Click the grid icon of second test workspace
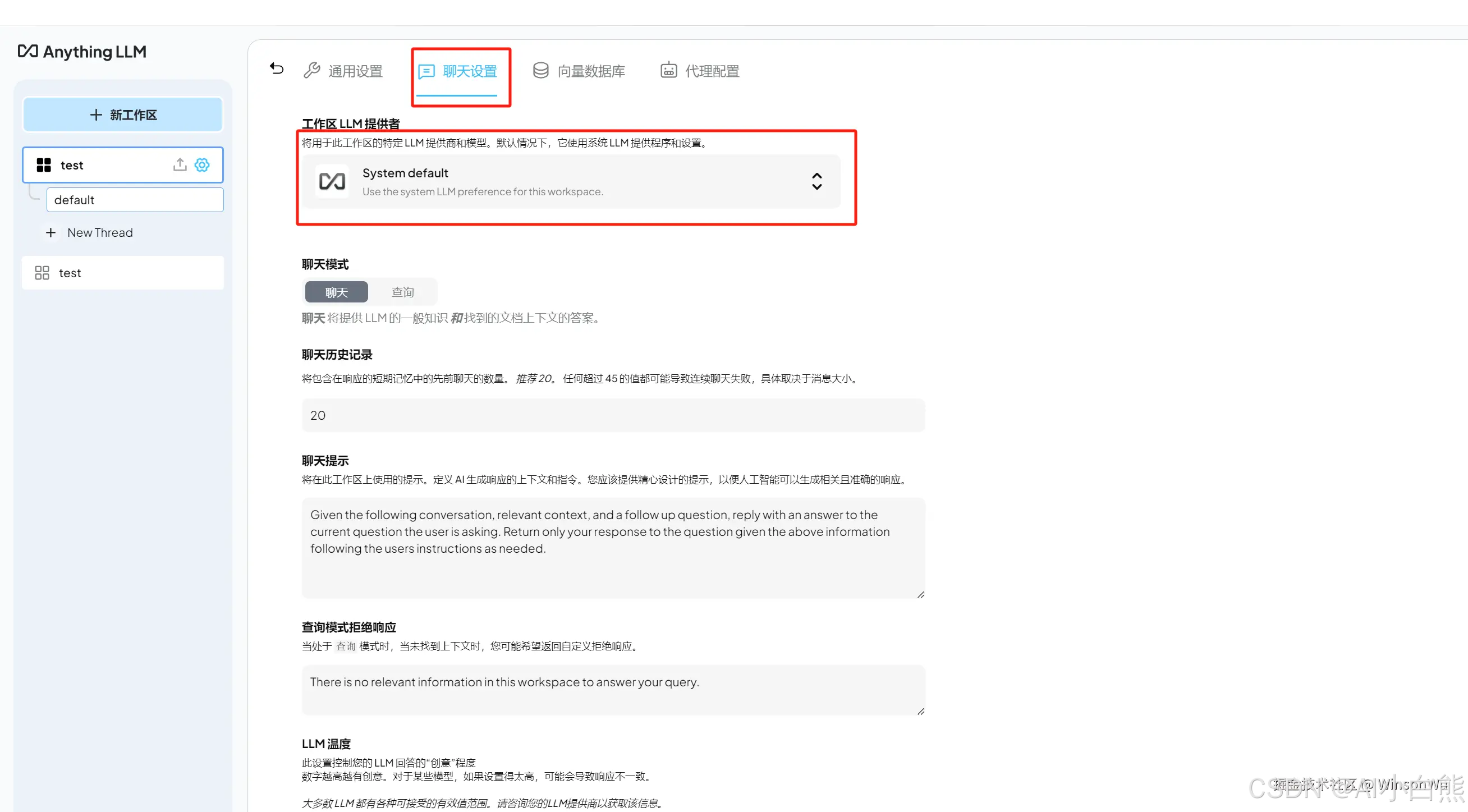This screenshot has width=1468, height=812. 42,273
